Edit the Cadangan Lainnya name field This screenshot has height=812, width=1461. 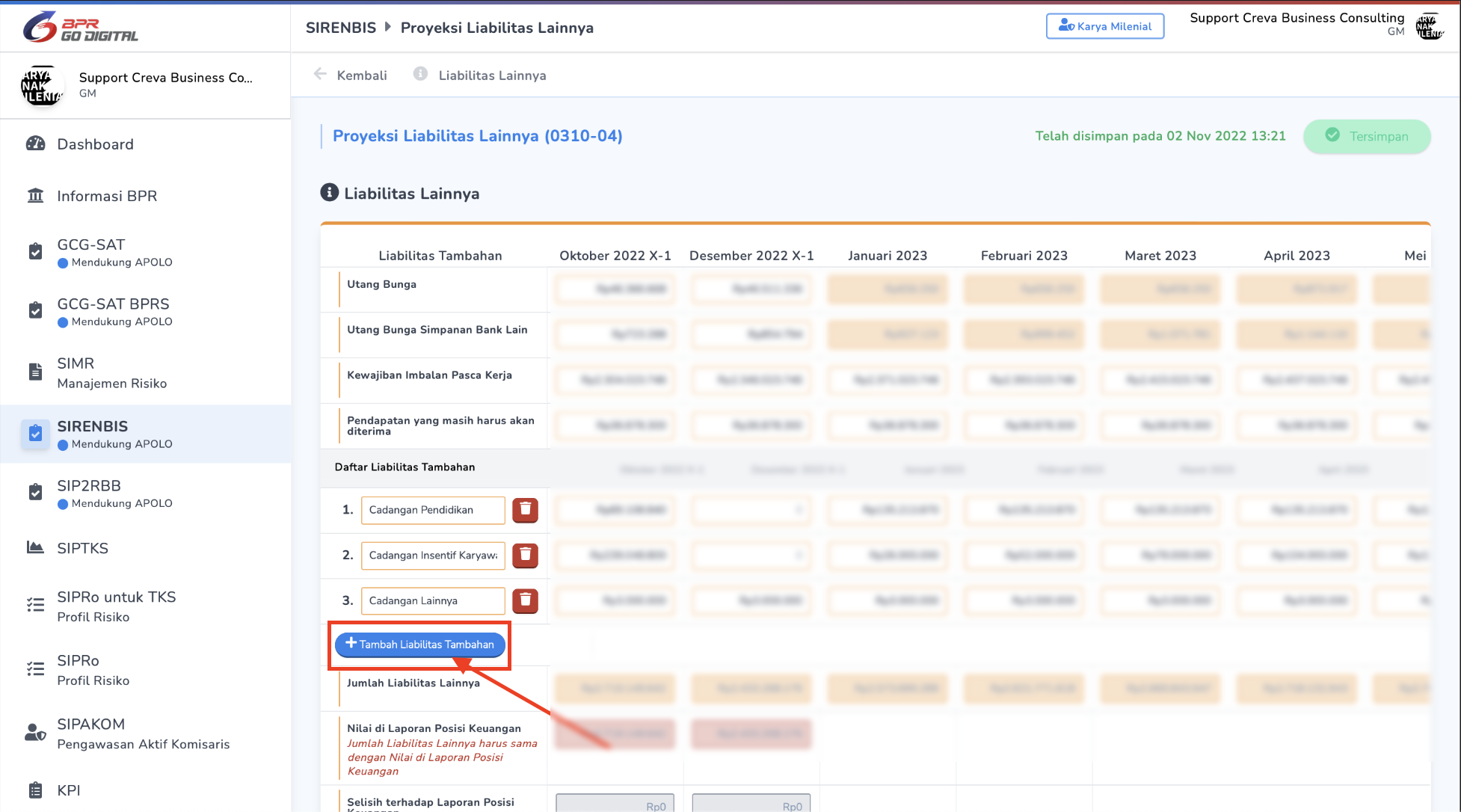click(x=433, y=600)
